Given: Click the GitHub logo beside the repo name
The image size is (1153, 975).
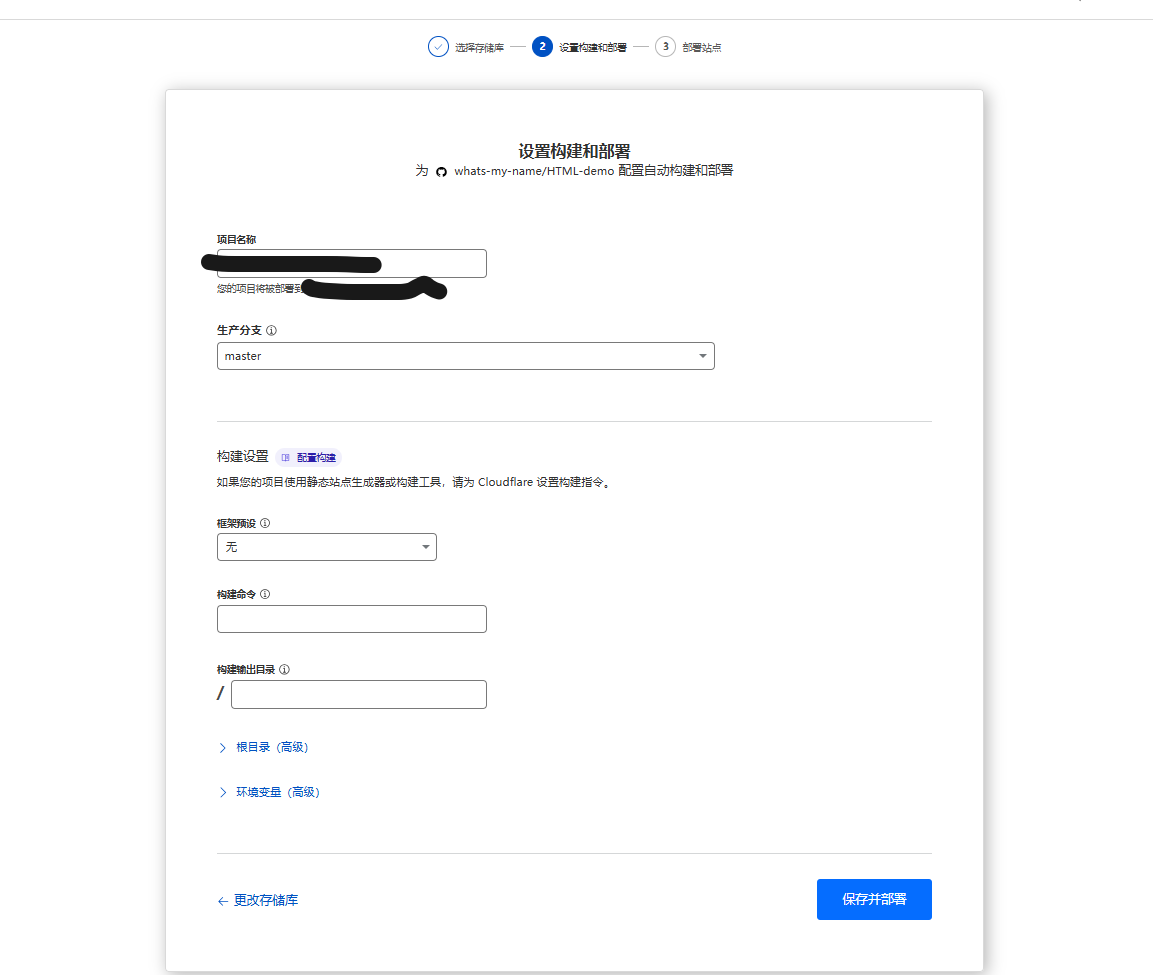Looking at the screenshot, I should (x=441, y=172).
